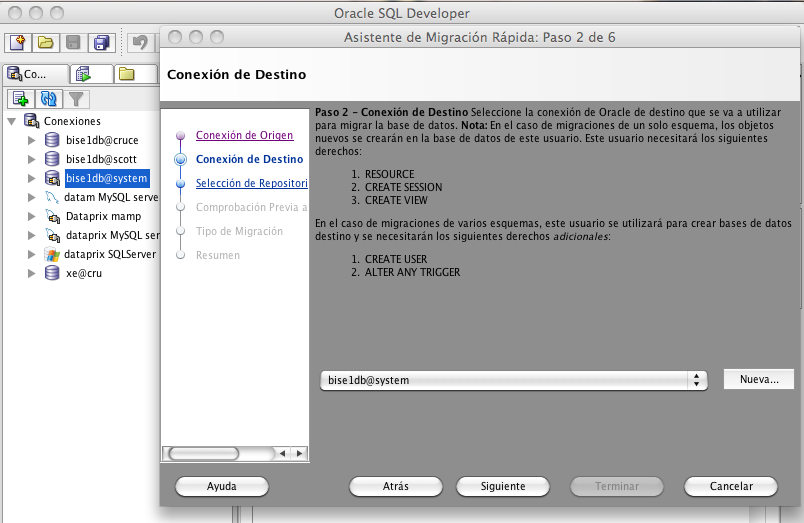Collapse the Conexiones tree node
This screenshot has width=804, height=523.
pos(12,122)
